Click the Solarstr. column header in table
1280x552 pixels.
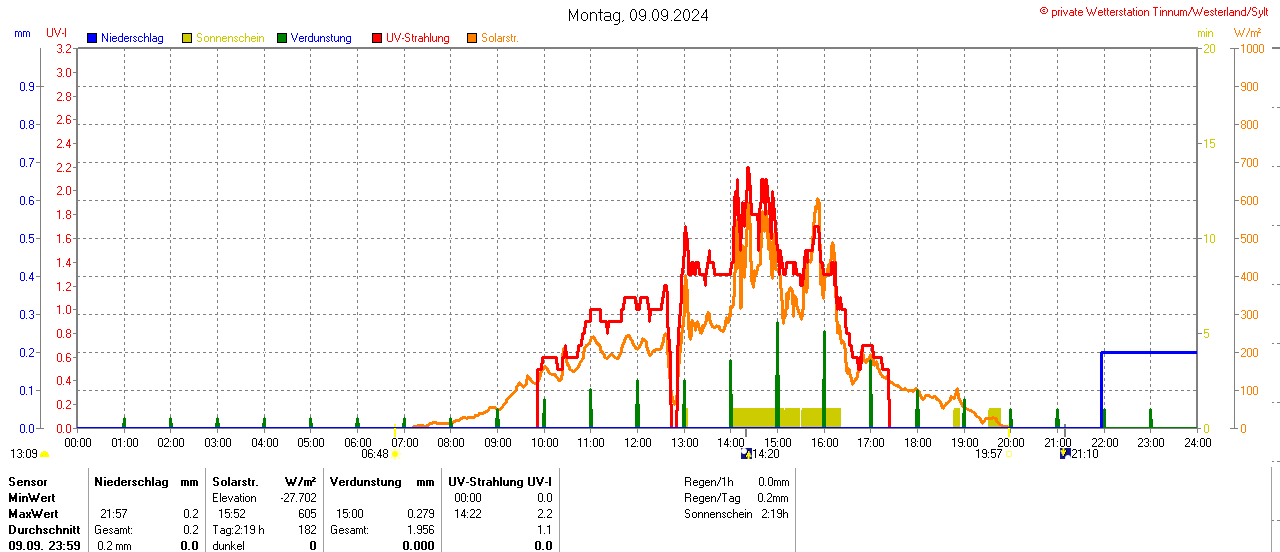click(x=235, y=482)
